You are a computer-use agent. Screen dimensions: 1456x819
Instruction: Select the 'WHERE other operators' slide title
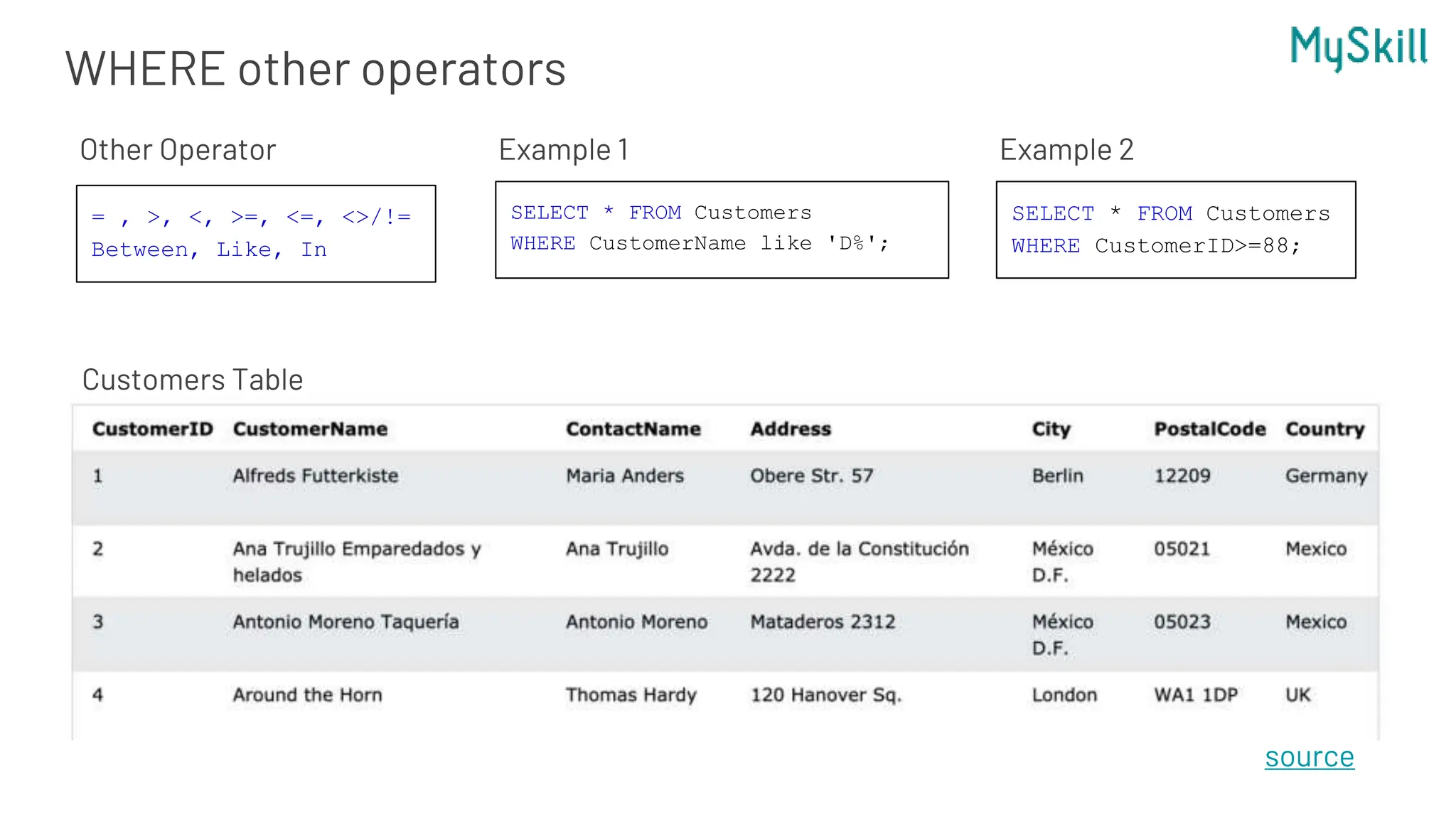tap(316, 69)
